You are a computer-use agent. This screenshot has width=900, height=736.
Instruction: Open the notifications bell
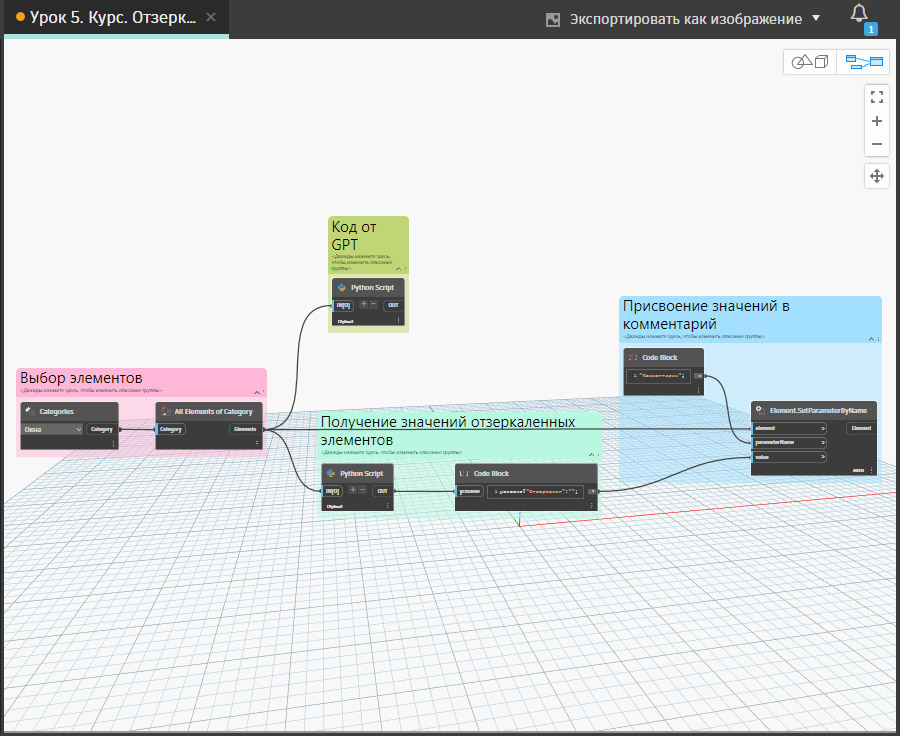pyautogui.click(x=859, y=14)
